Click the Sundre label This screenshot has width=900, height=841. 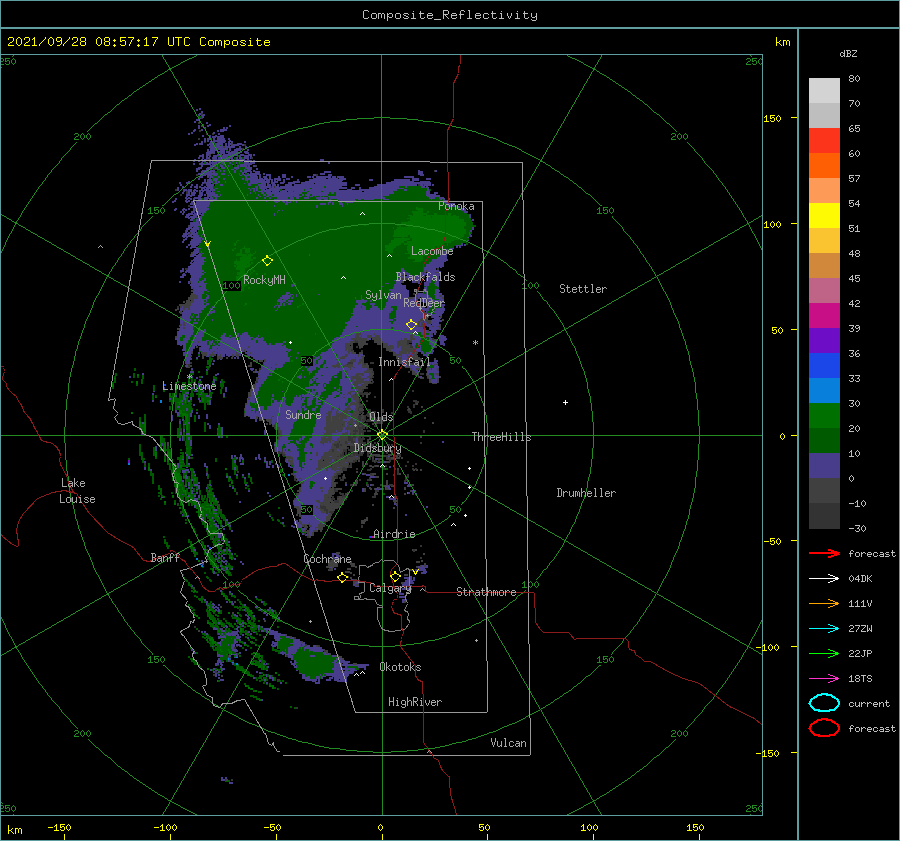pyautogui.click(x=303, y=414)
